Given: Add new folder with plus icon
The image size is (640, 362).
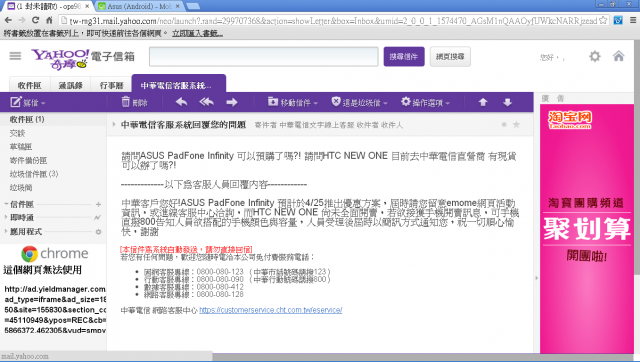Looking at the screenshot, I should pos(98,204).
